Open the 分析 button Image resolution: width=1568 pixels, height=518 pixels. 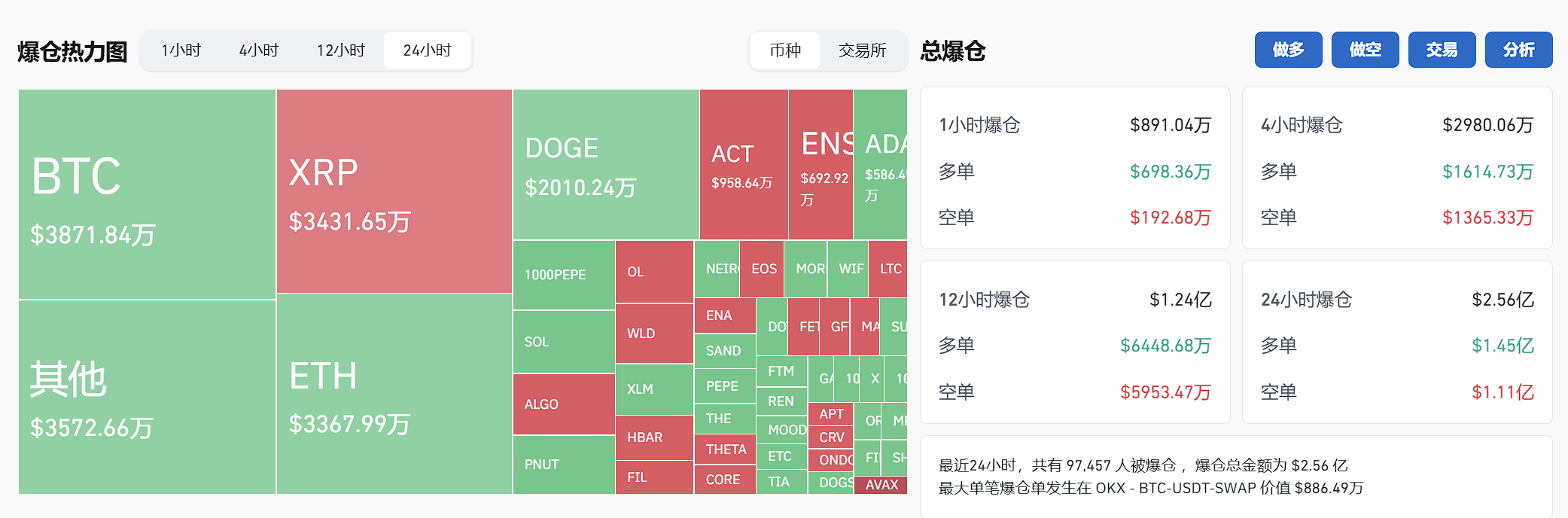coord(1519,50)
